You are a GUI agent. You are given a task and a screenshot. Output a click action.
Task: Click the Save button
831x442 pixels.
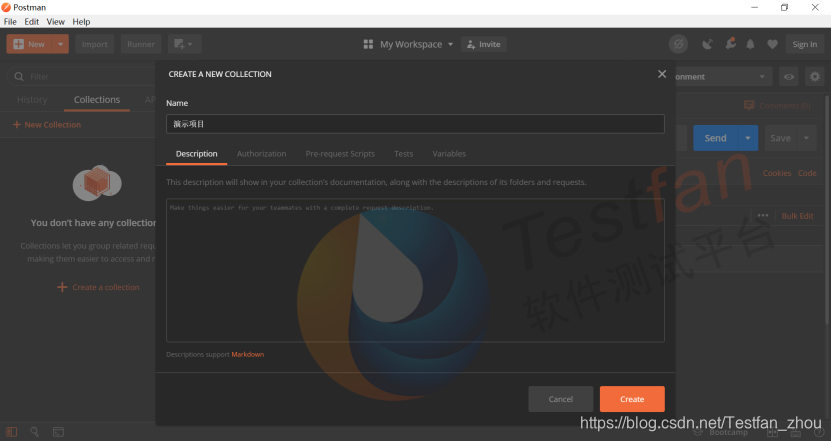(x=780, y=138)
